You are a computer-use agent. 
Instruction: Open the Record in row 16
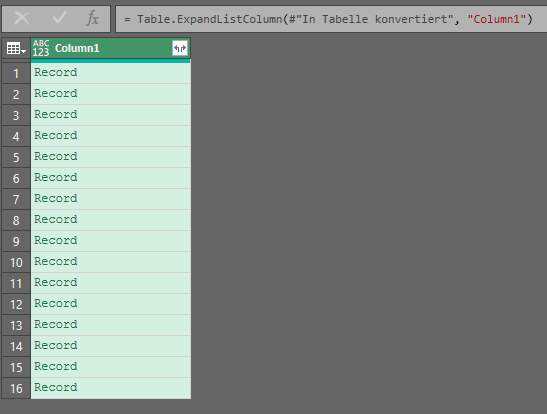pyautogui.click(x=56, y=387)
